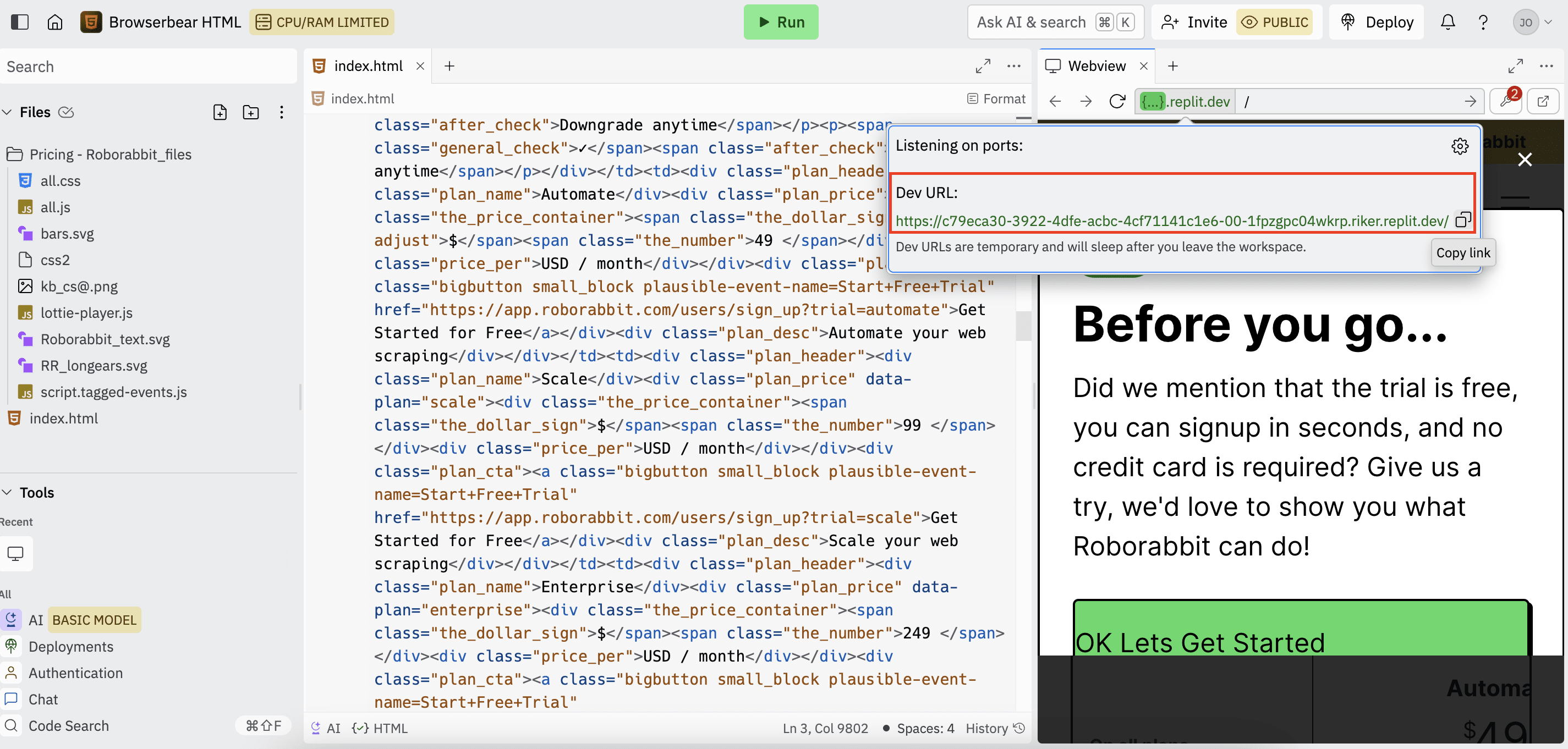Open the JO account avatar menu
The image size is (1568, 749).
click(x=1532, y=23)
